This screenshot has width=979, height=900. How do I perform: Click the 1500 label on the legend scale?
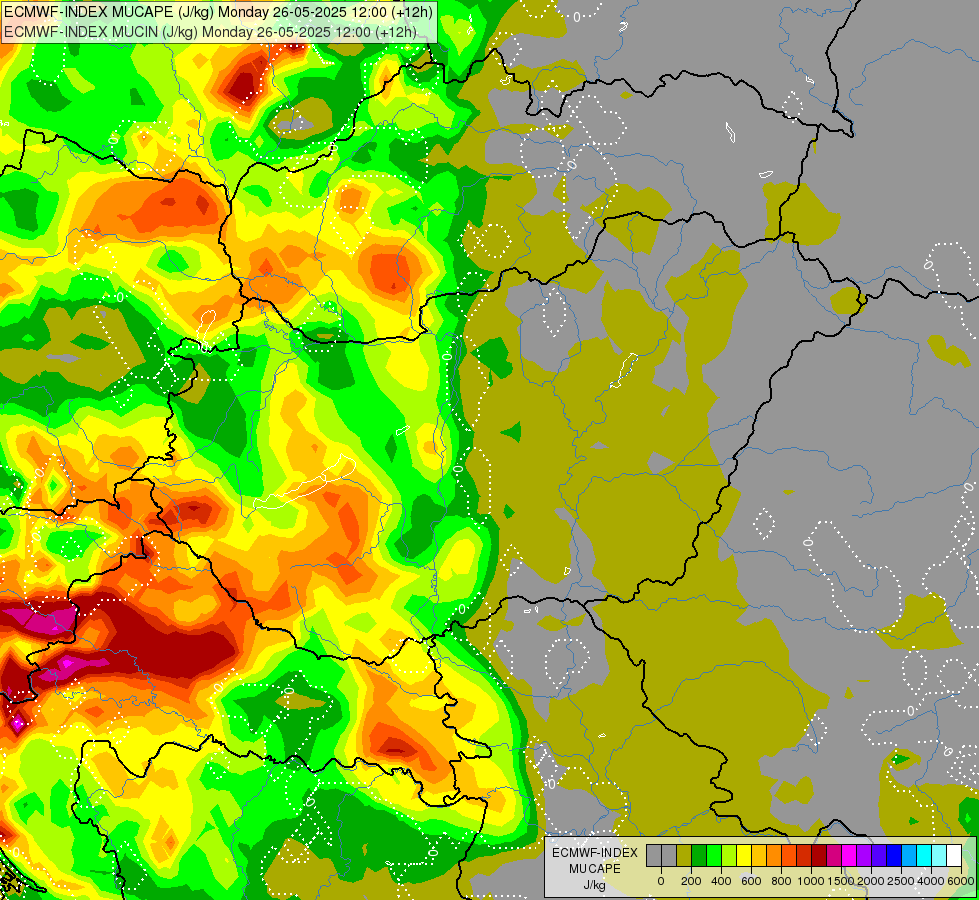[840, 881]
